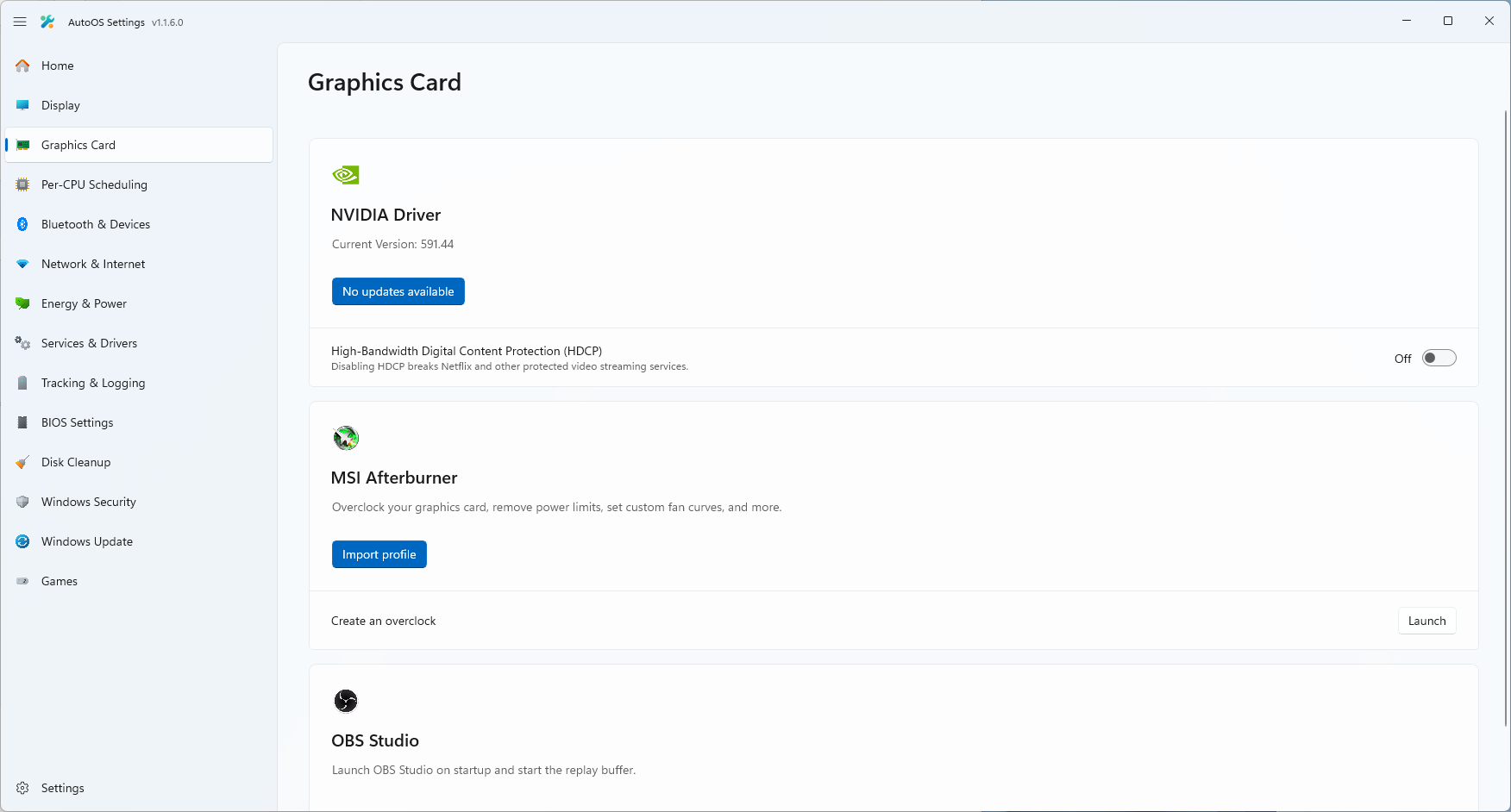Open BIOS Settings page
This screenshot has width=1511, height=812.
[139, 422]
